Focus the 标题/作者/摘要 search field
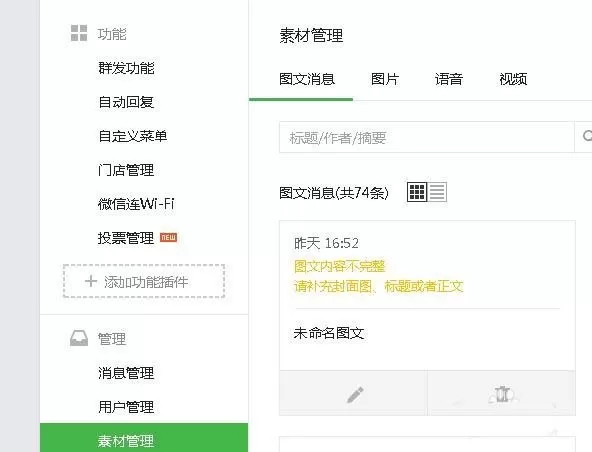Viewport: 592px width, 452px height. 427,137
